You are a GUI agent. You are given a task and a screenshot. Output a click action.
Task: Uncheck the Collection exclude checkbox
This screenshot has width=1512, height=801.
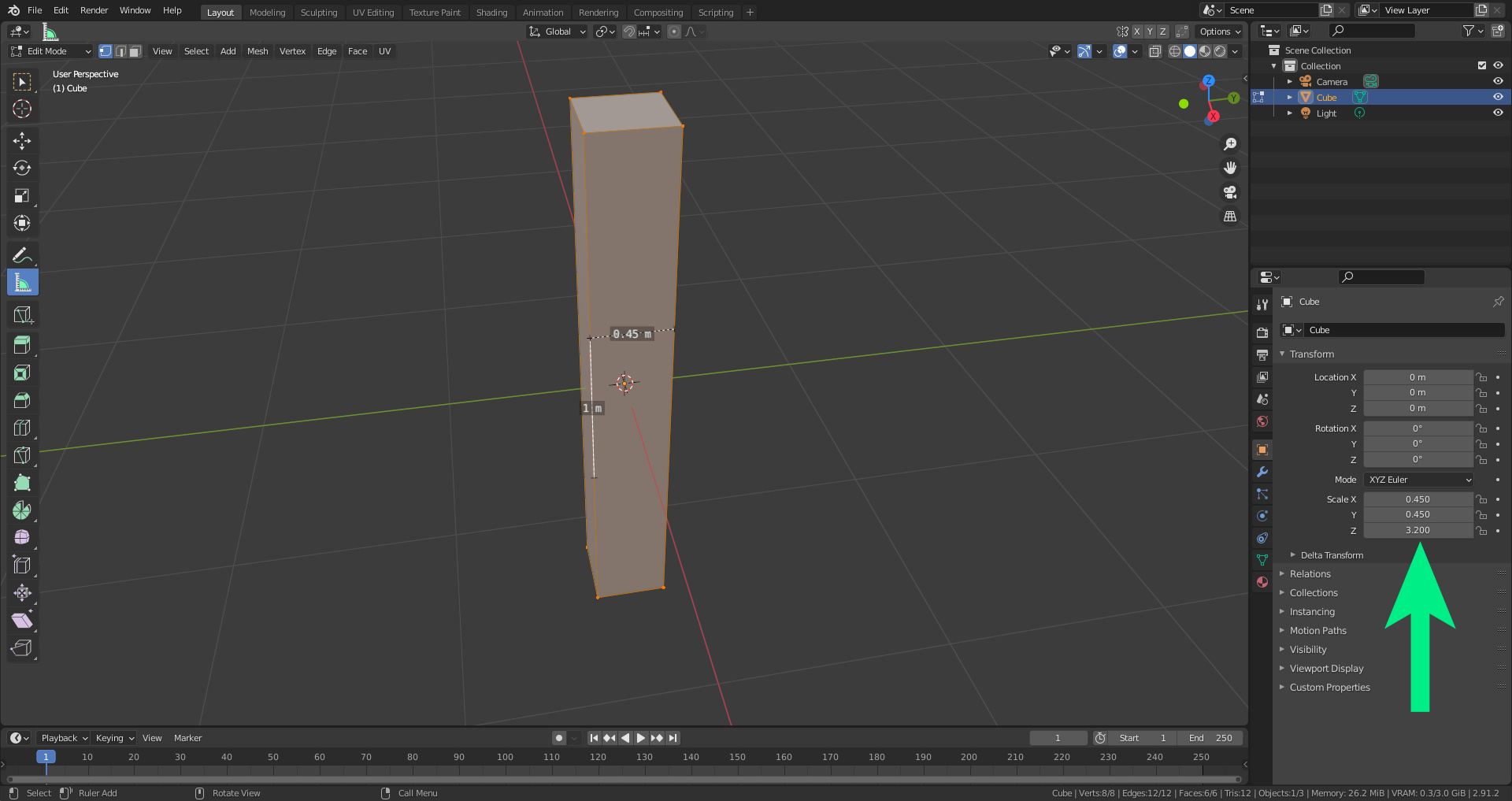pyautogui.click(x=1482, y=66)
